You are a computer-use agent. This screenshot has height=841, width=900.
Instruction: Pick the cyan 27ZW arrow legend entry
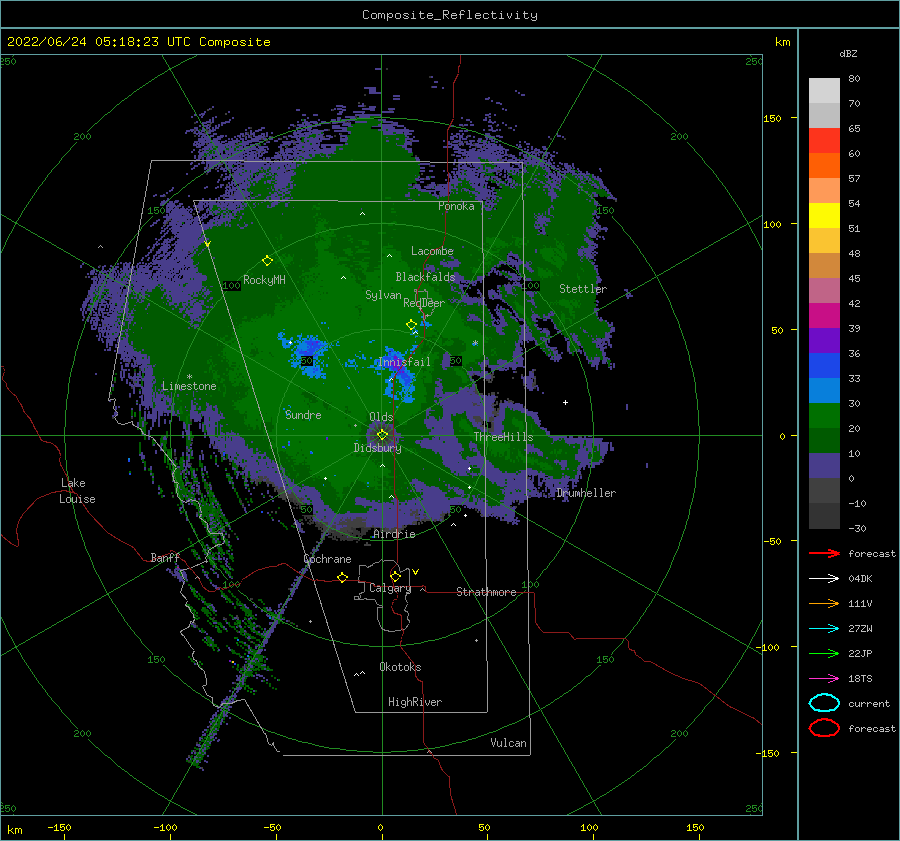coord(824,629)
